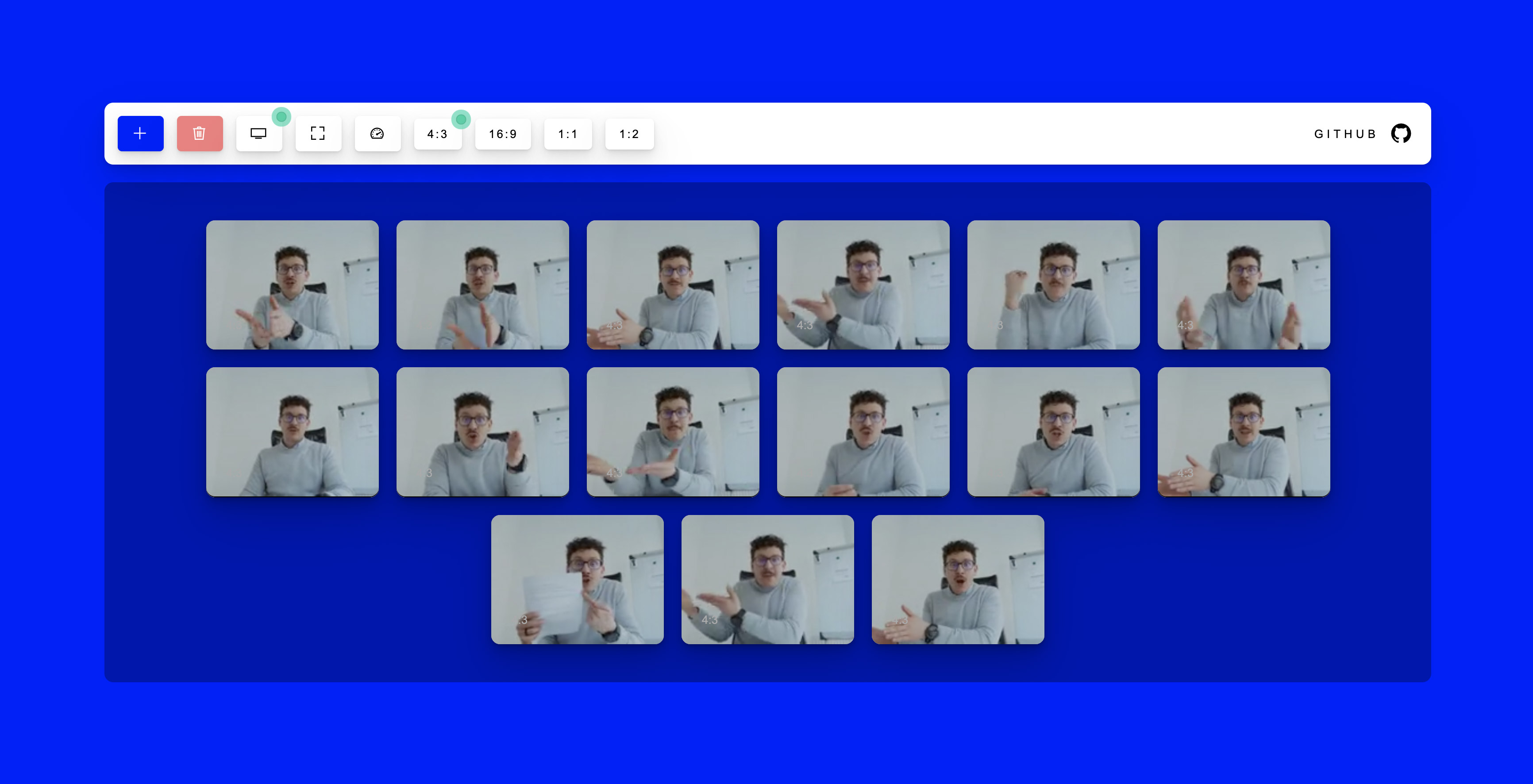This screenshot has height=784, width=1533.
Task: Select video tile with man holding paper
Action: pos(577,580)
